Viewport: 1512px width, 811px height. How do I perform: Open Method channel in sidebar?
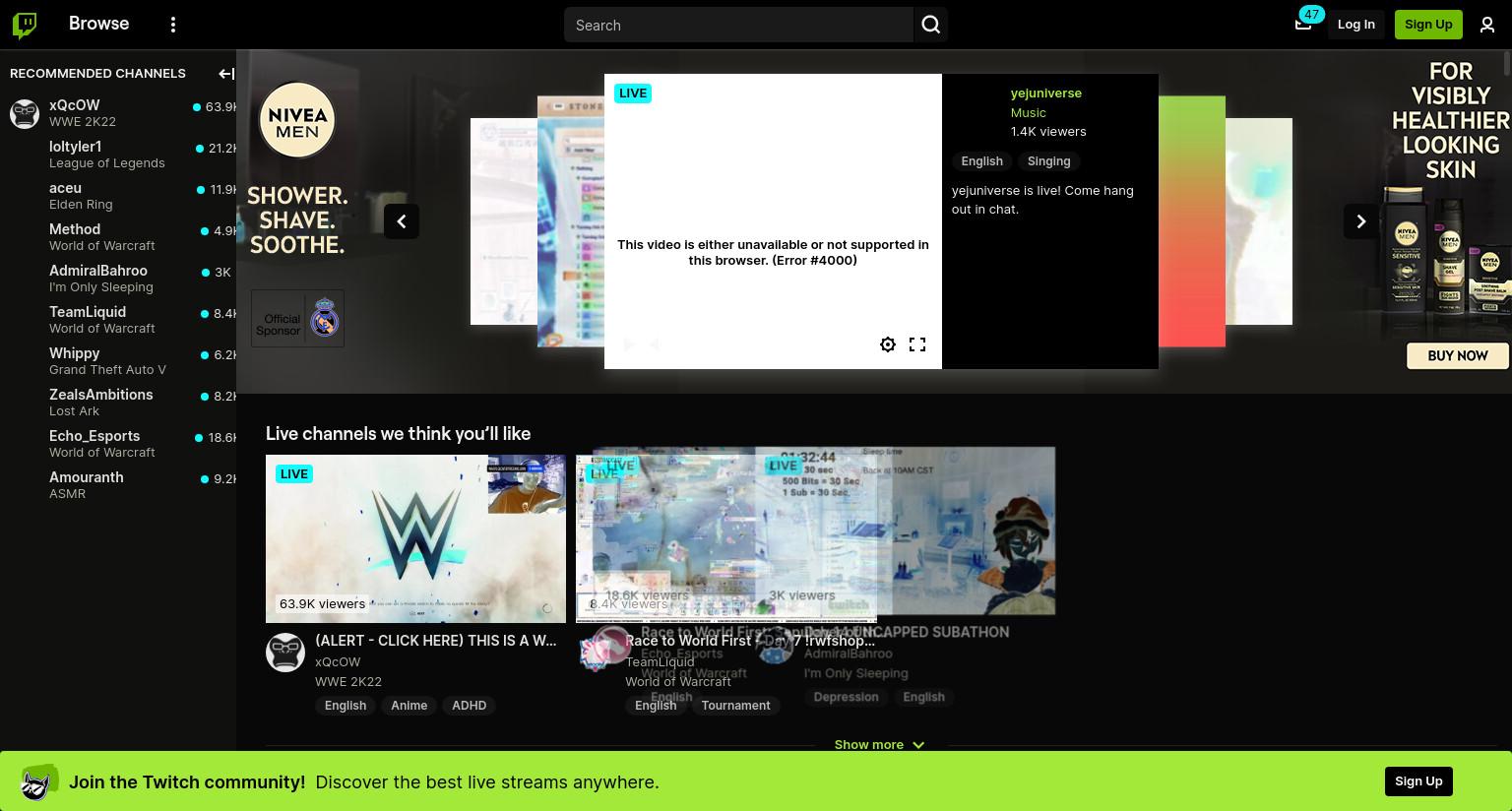click(118, 237)
